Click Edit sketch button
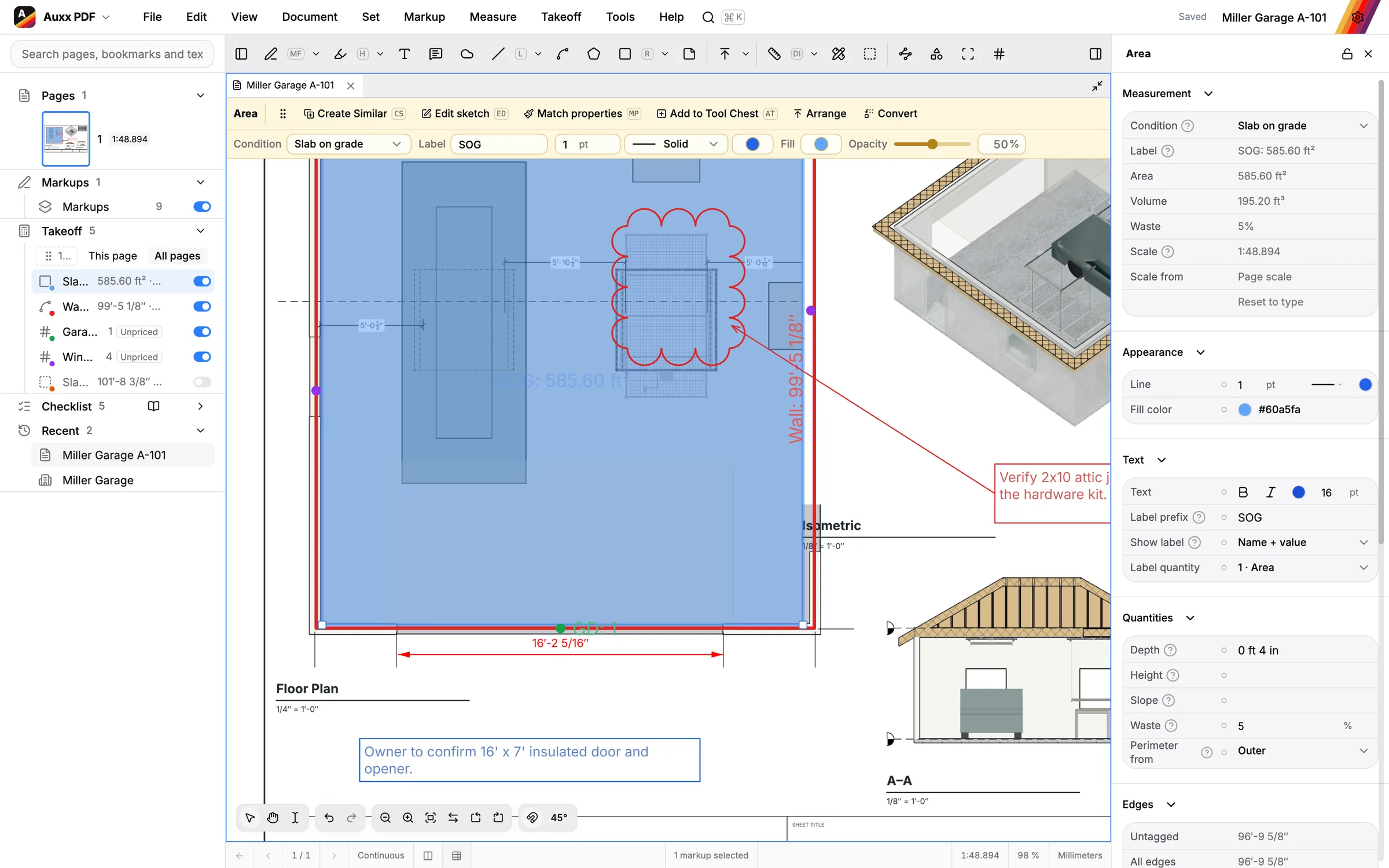The image size is (1389, 868). 464,113
